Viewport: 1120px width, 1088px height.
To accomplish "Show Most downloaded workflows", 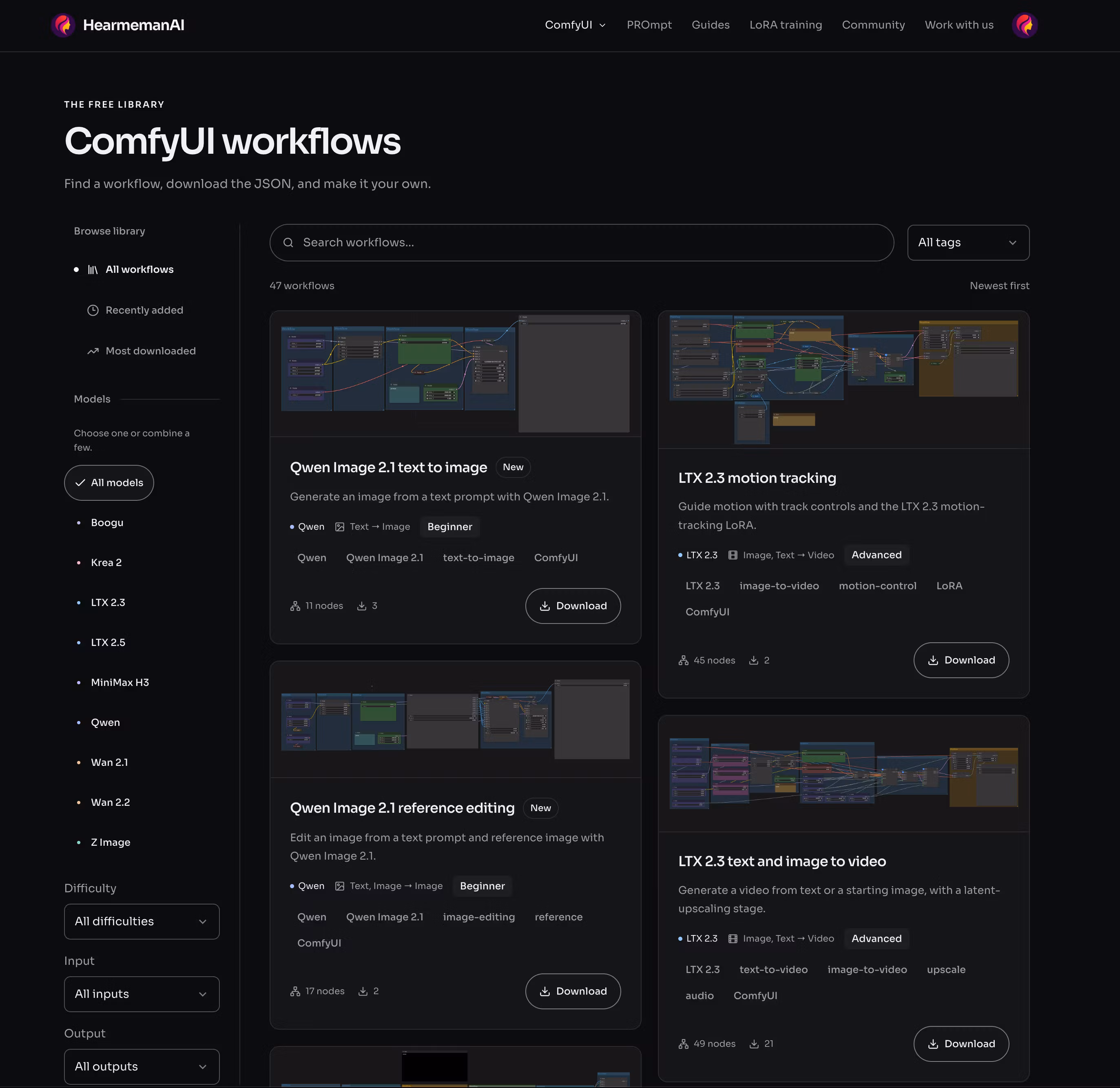I will pyautogui.click(x=150, y=351).
